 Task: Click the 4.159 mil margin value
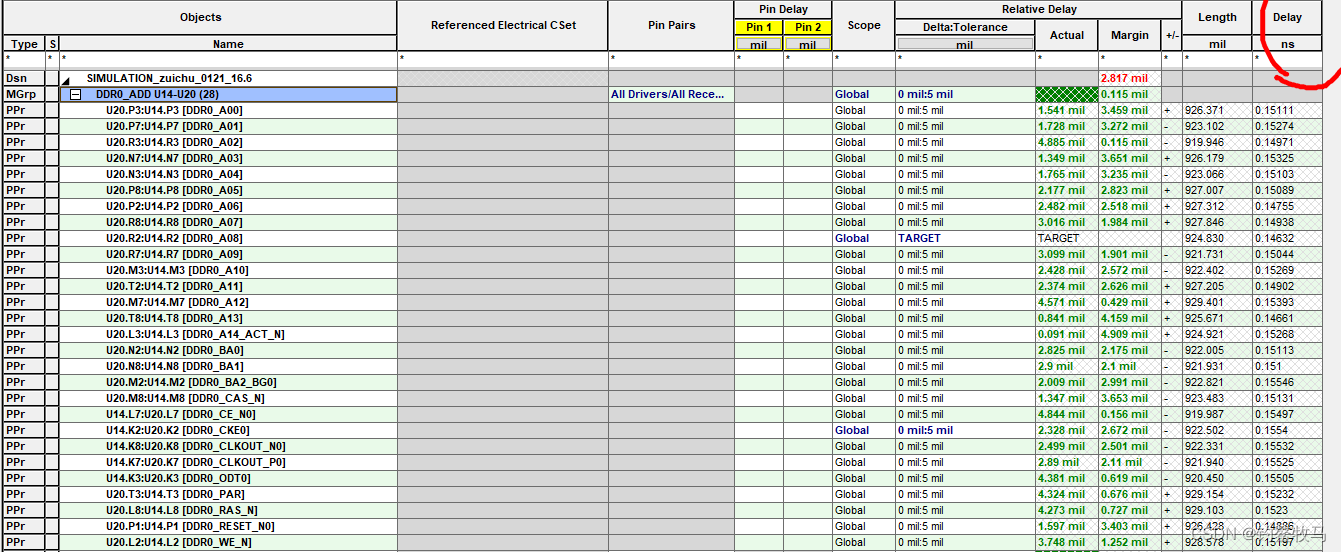pyautogui.click(x=1124, y=318)
